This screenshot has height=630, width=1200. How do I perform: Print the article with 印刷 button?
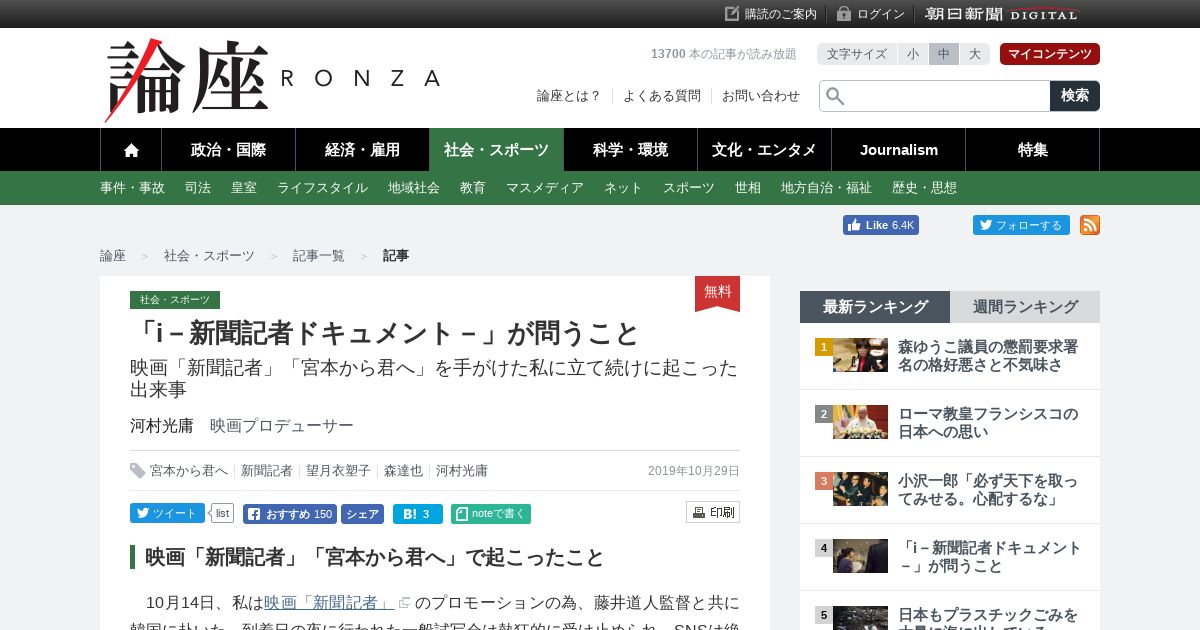tap(713, 512)
